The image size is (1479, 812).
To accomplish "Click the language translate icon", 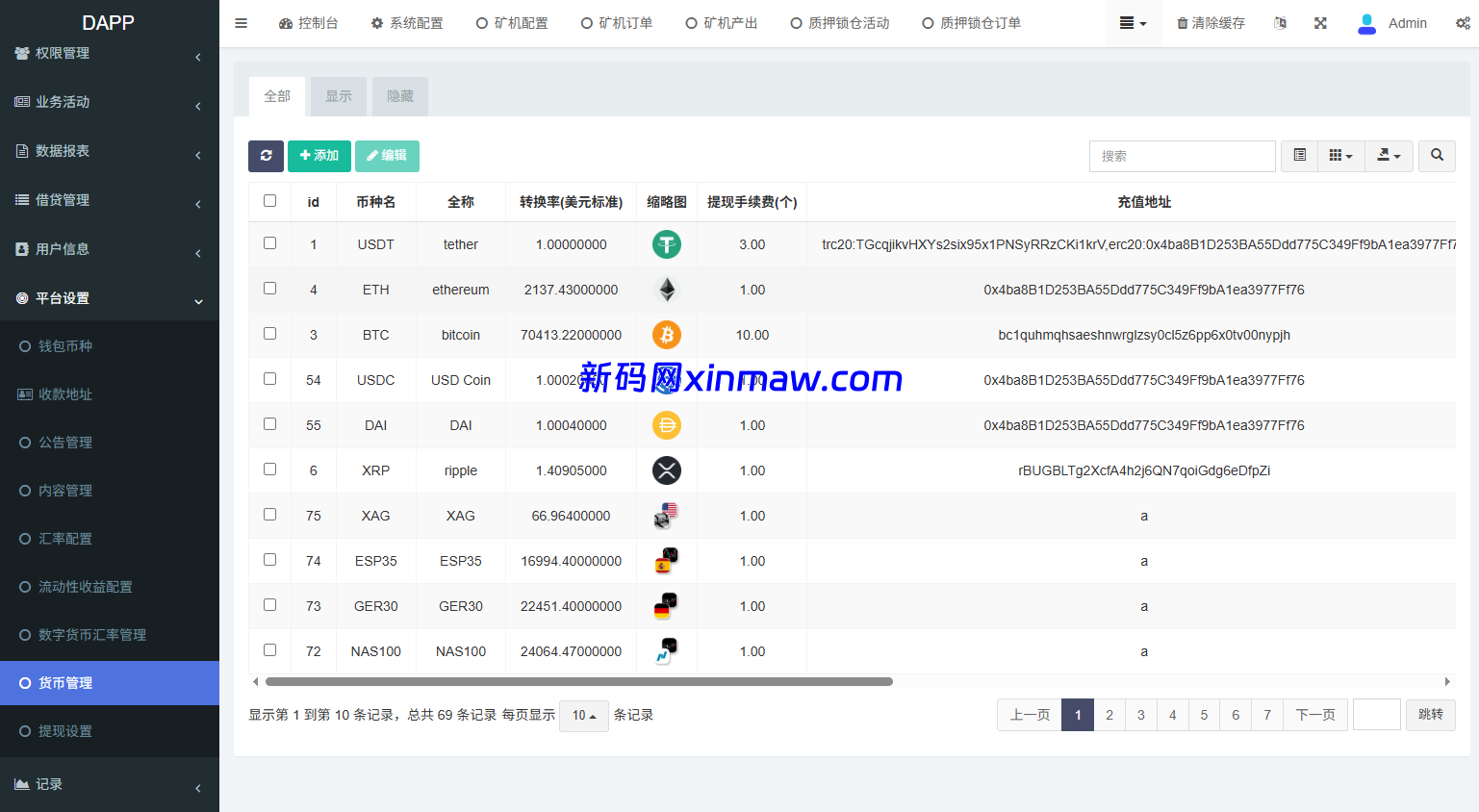I will click(x=1280, y=23).
